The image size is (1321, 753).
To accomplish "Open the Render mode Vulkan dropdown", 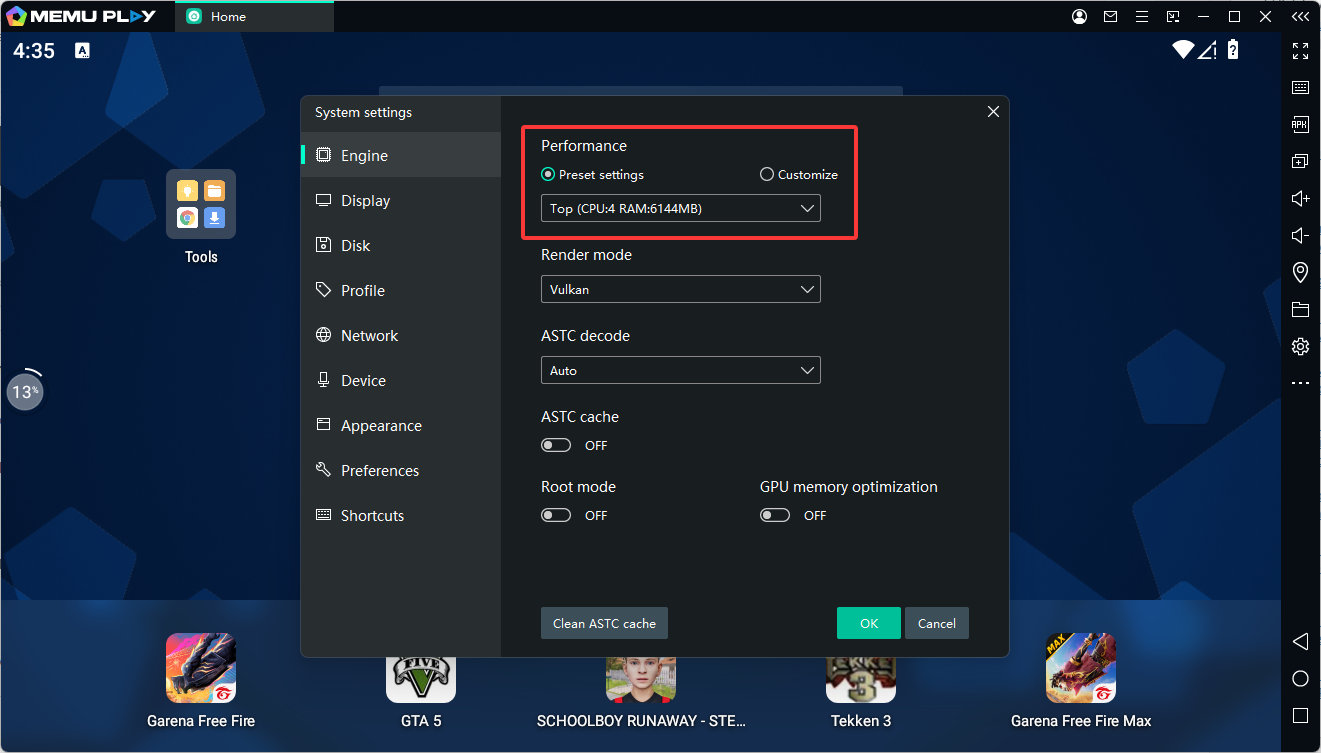I will tap(680, 289).
